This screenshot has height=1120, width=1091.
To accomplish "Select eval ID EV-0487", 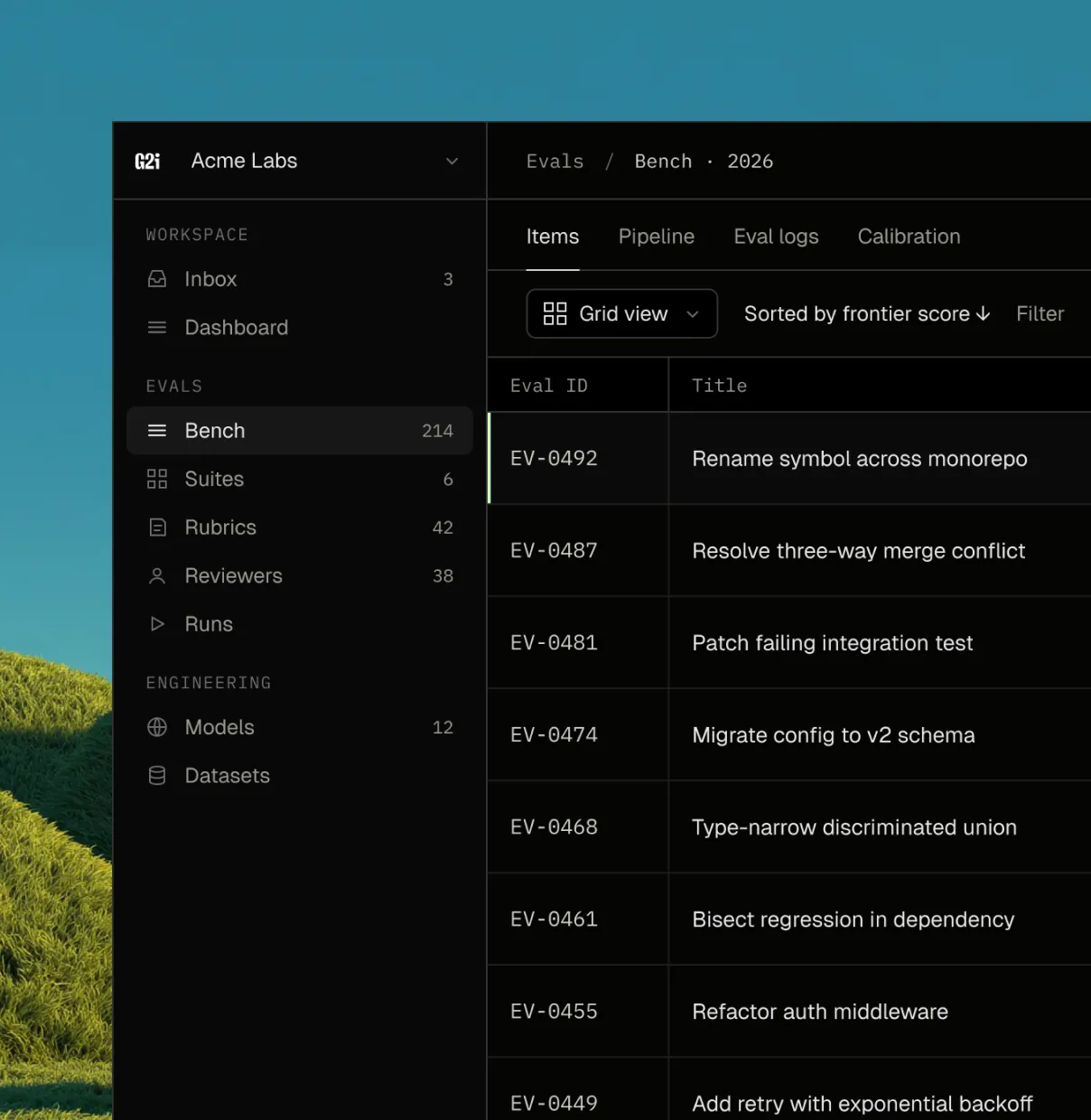I will 554,551.
